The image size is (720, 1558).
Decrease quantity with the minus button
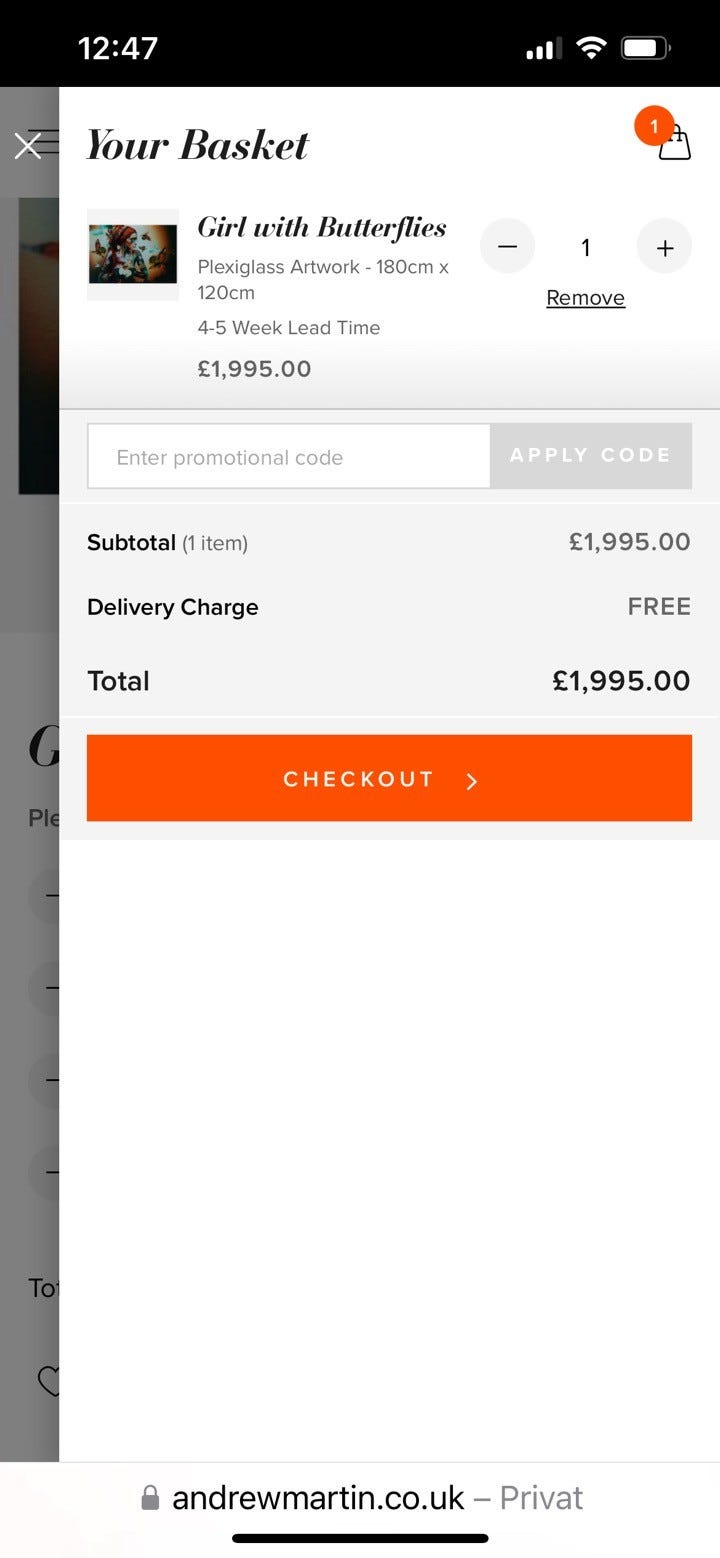508,247
